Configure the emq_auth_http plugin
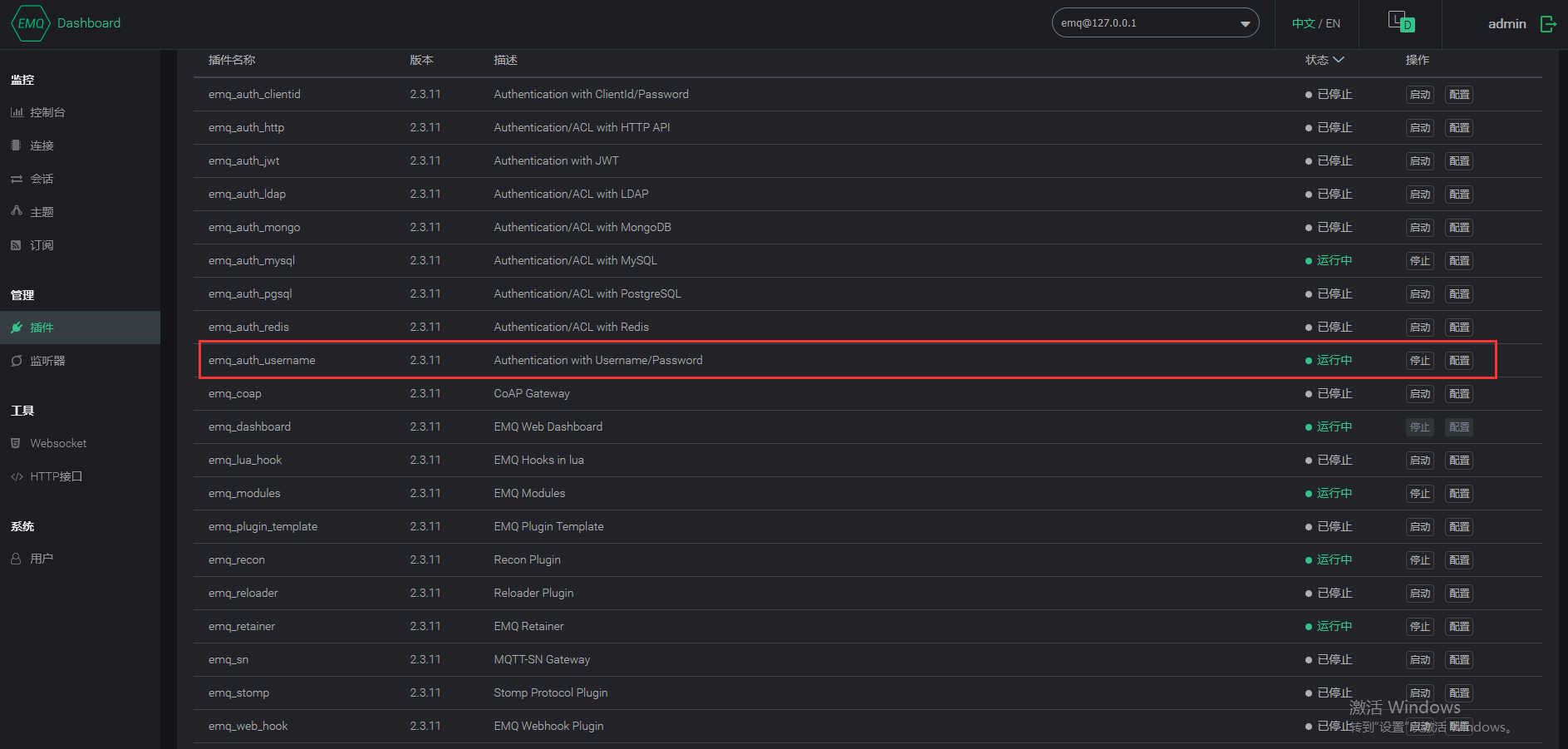This screenshot has width=1568, height=749. pos(1459,128)
